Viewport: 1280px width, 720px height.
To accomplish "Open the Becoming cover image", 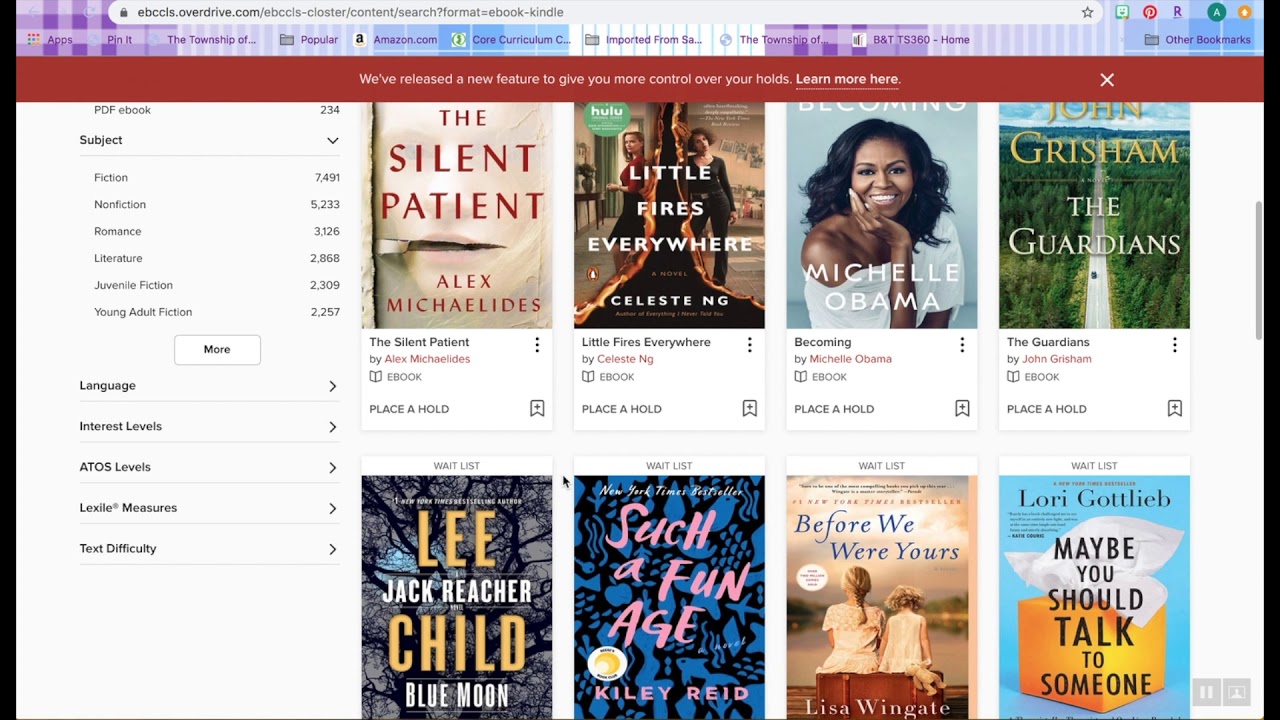I will (x=881, y=215).
